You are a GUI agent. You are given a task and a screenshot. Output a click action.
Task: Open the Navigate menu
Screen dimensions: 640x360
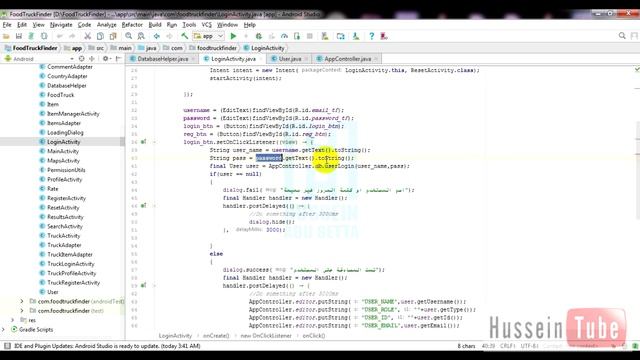click(61, 25)
